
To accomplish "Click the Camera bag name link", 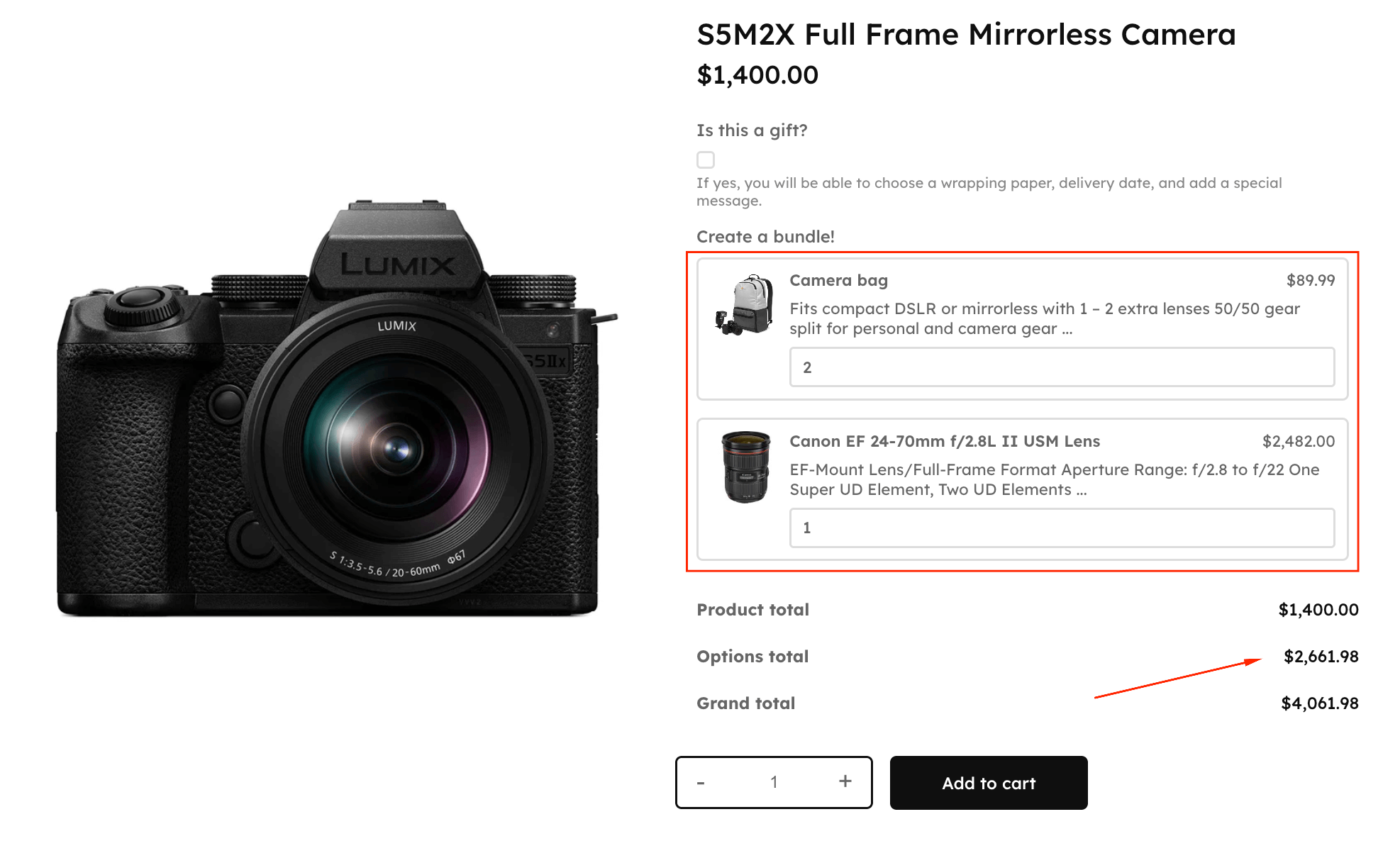I will point(838,281).
